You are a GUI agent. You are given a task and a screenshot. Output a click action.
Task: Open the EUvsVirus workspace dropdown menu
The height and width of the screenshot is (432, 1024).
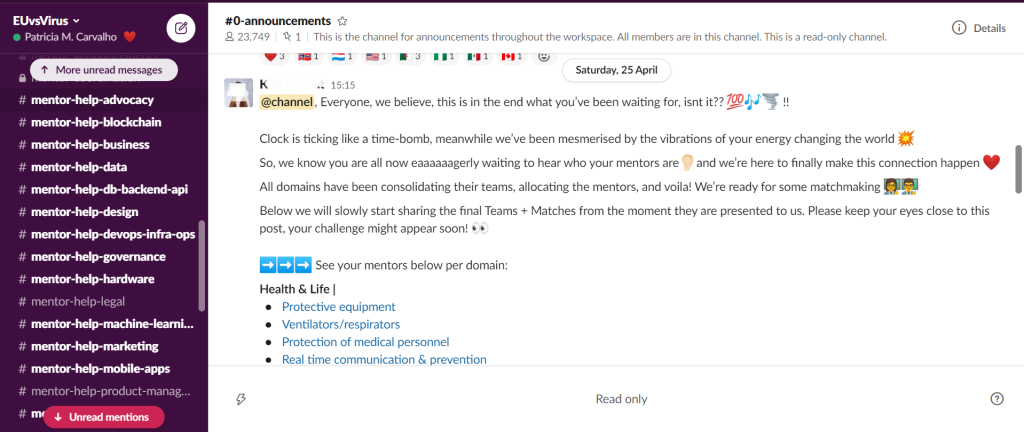[x=47, y=20]
